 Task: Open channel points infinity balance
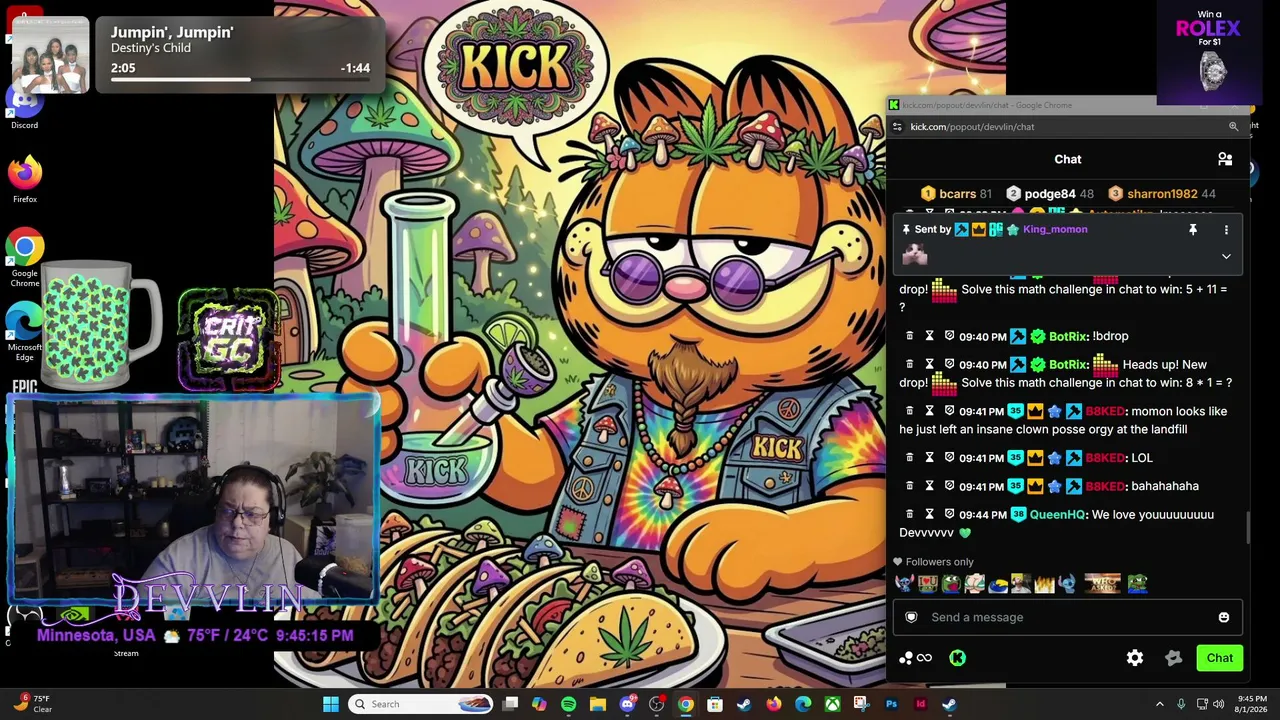pos(916,658)
